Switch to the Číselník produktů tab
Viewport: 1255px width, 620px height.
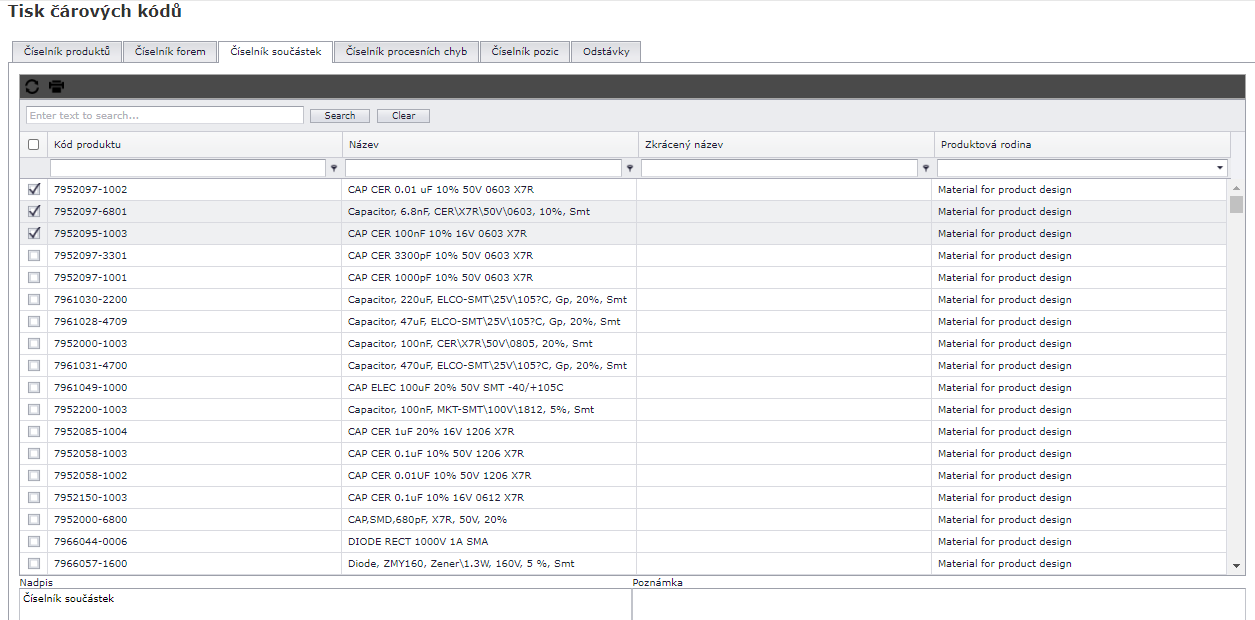coord(66,52)
